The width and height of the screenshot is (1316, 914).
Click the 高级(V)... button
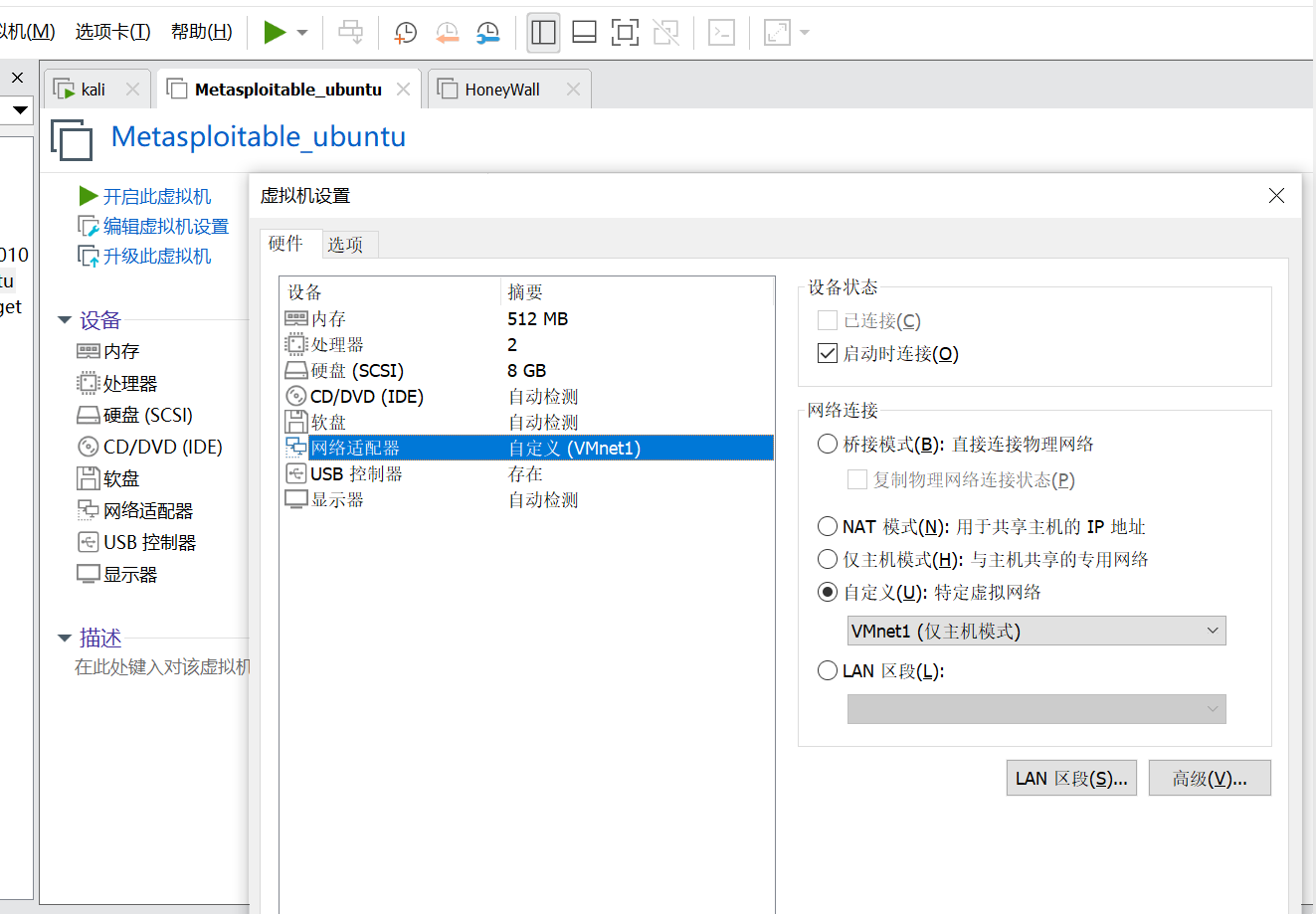[x=1210, y=779]
